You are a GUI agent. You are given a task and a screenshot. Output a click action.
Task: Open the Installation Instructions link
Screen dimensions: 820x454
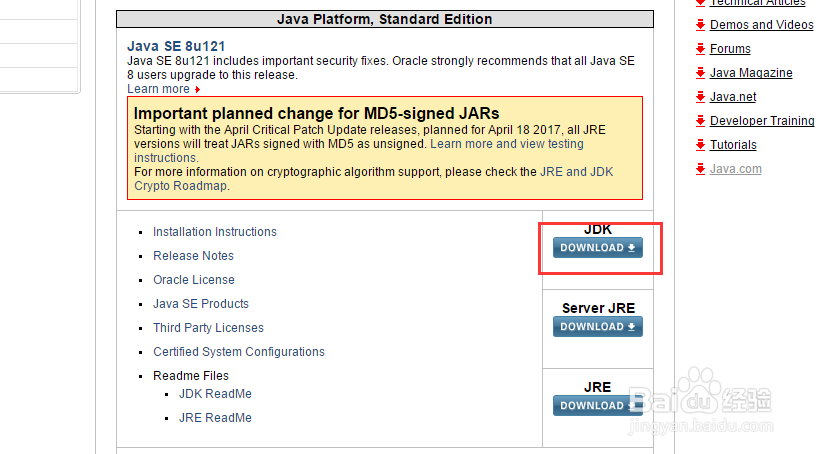(x=215, y=232)
